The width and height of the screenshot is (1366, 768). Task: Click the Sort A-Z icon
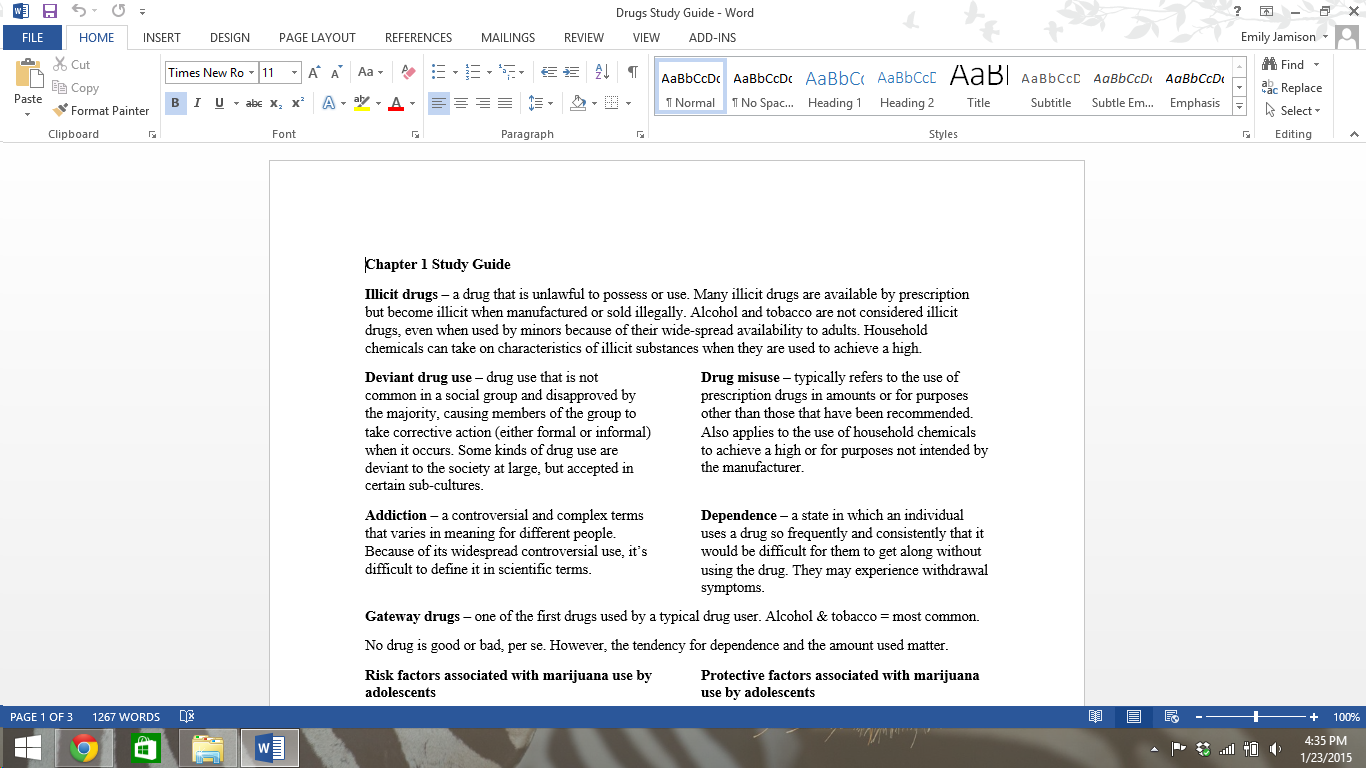[602, 72]
